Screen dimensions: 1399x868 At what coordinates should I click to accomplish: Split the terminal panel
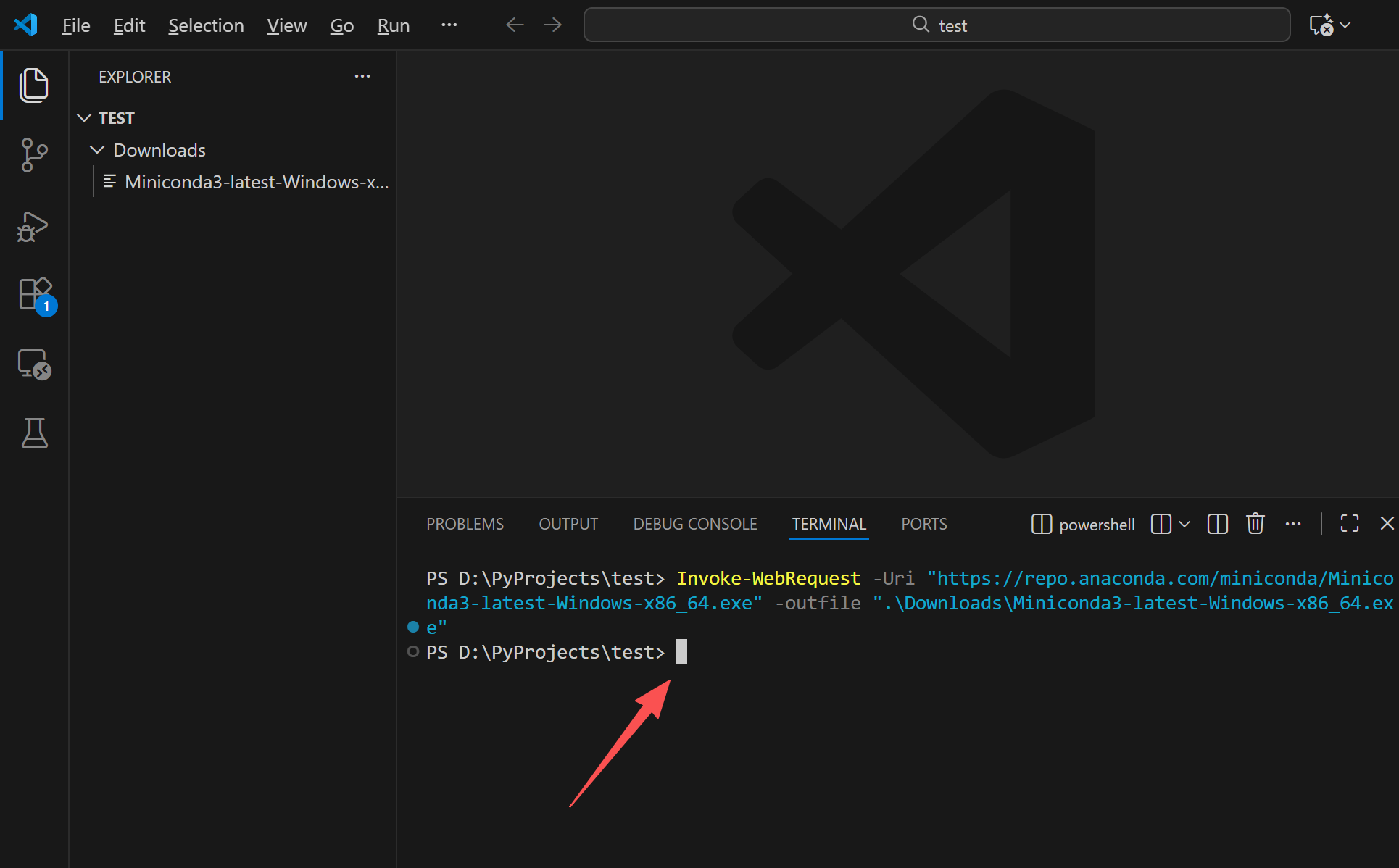click(1161, 523)
